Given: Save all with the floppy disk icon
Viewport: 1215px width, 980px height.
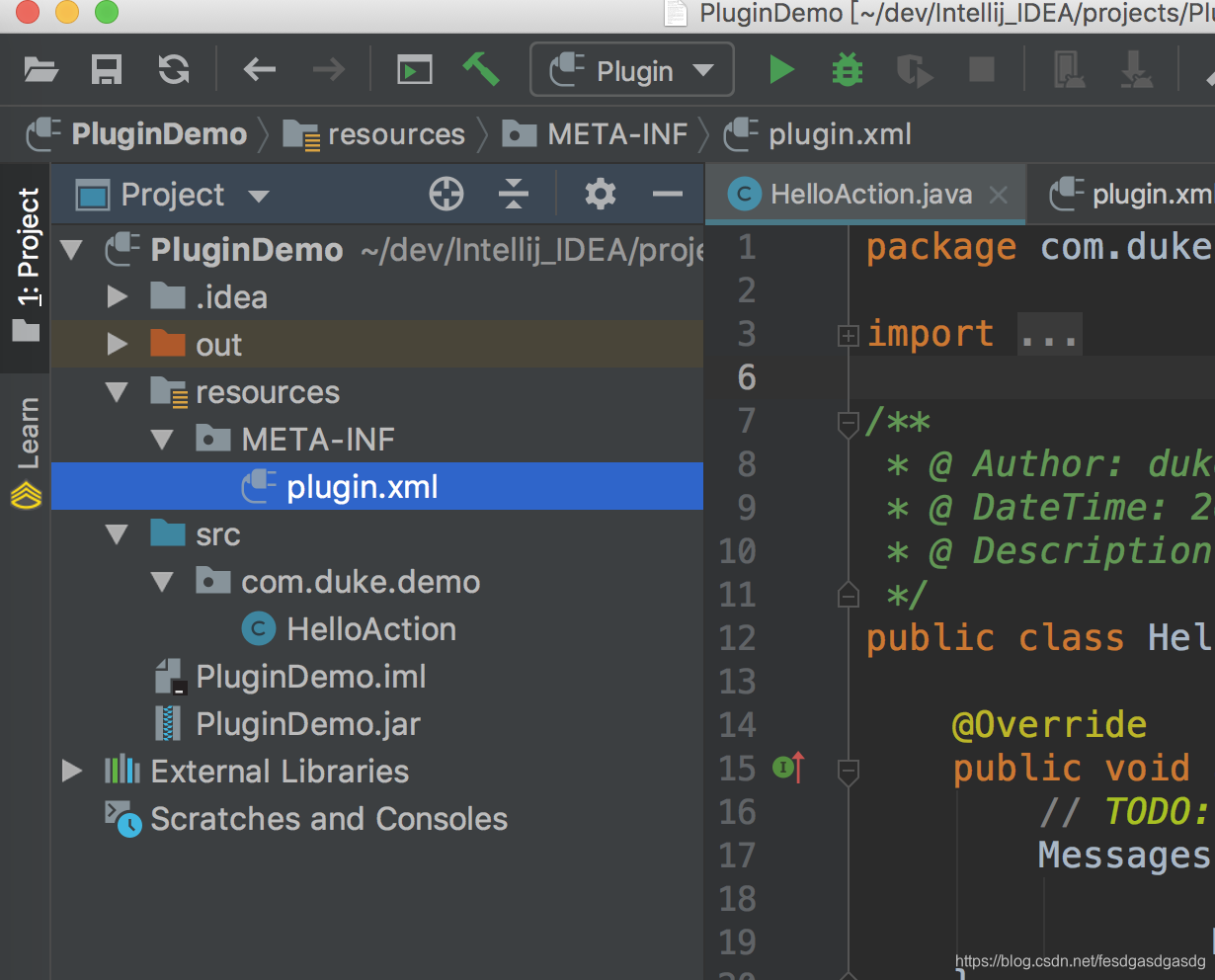Looking at the screenshot, I should [x=107, y=70].
